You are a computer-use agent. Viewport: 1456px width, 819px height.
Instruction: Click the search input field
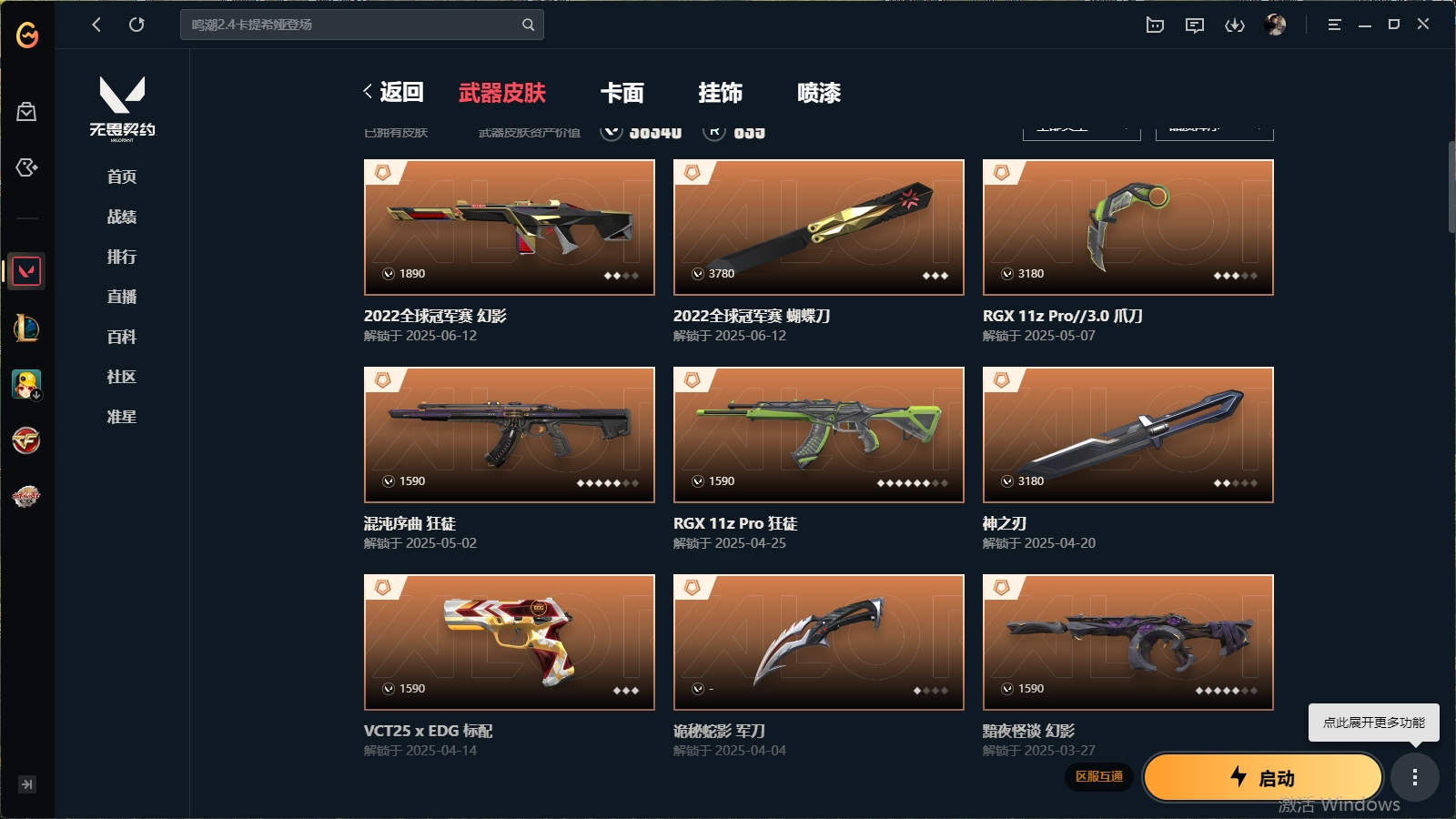point(350,25)
